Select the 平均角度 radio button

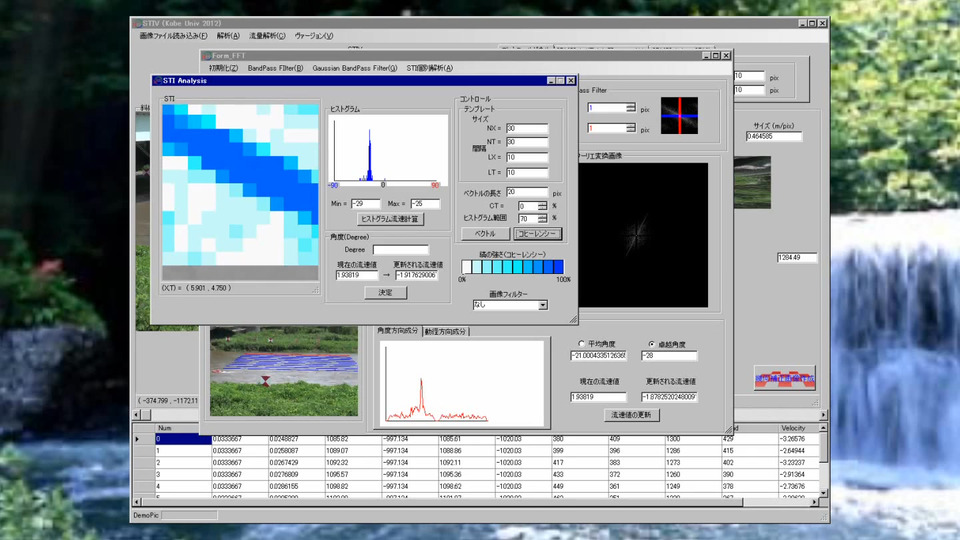582,344
